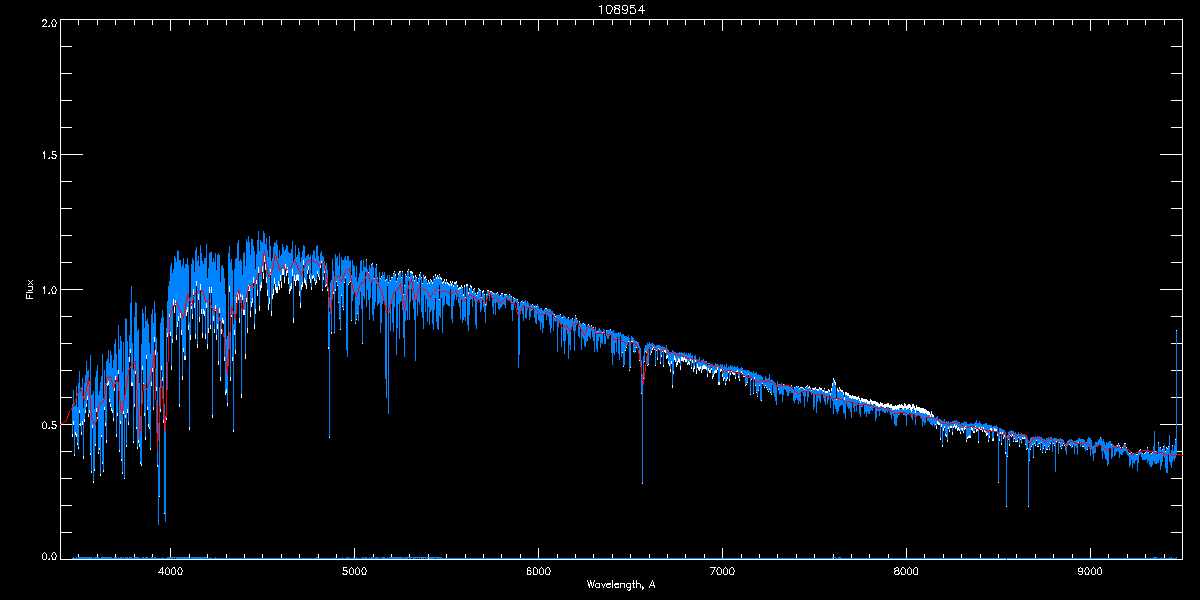Click the Flux y-axis label
This screenshot has height=600, width=1200.
pos(30,290)
